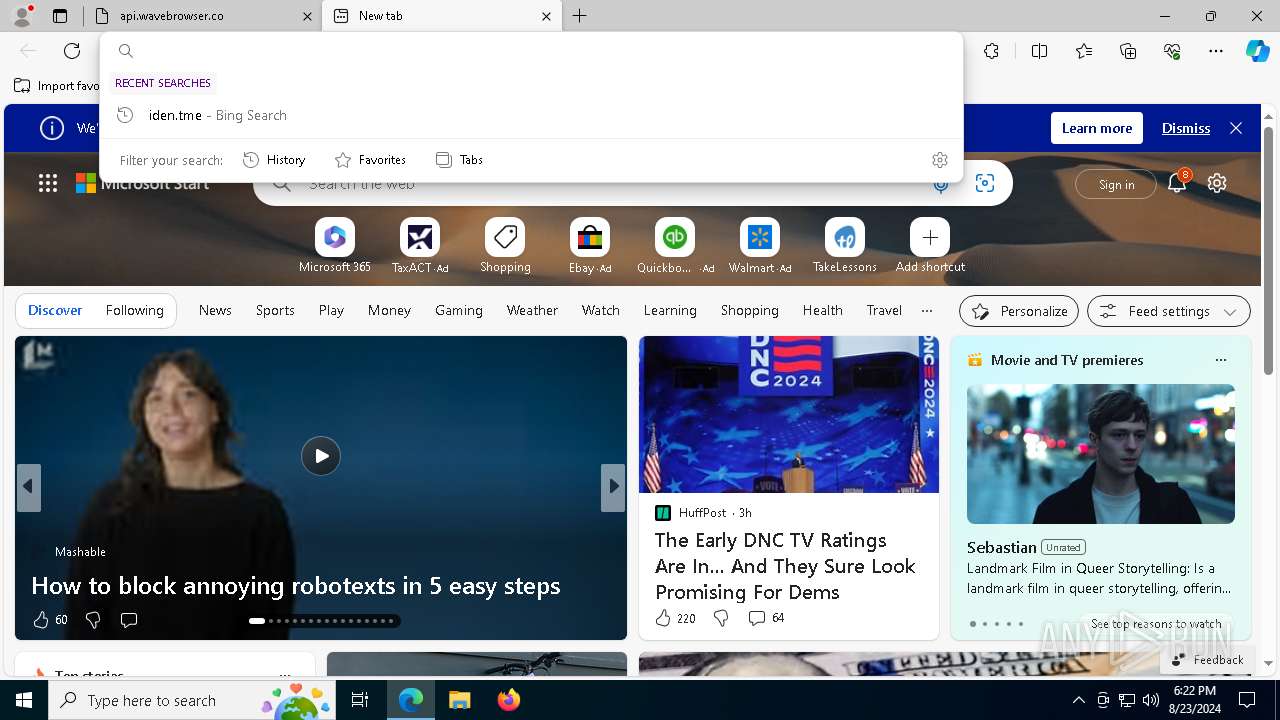This screenshot has width=1280, height=720.
Task: Open the tab actions menu icon
Action: click(60, 16)
